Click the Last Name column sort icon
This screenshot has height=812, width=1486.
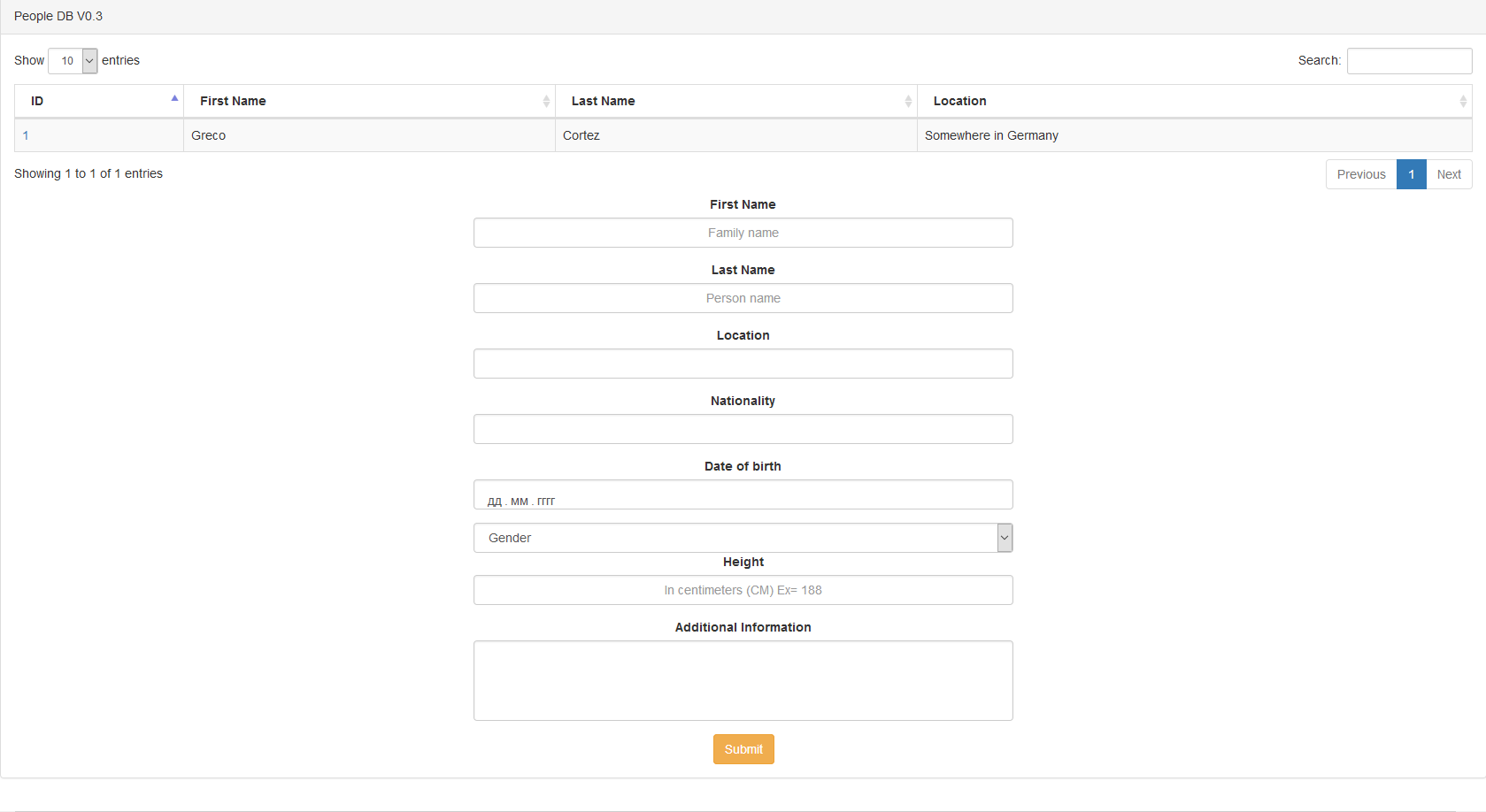908,102
